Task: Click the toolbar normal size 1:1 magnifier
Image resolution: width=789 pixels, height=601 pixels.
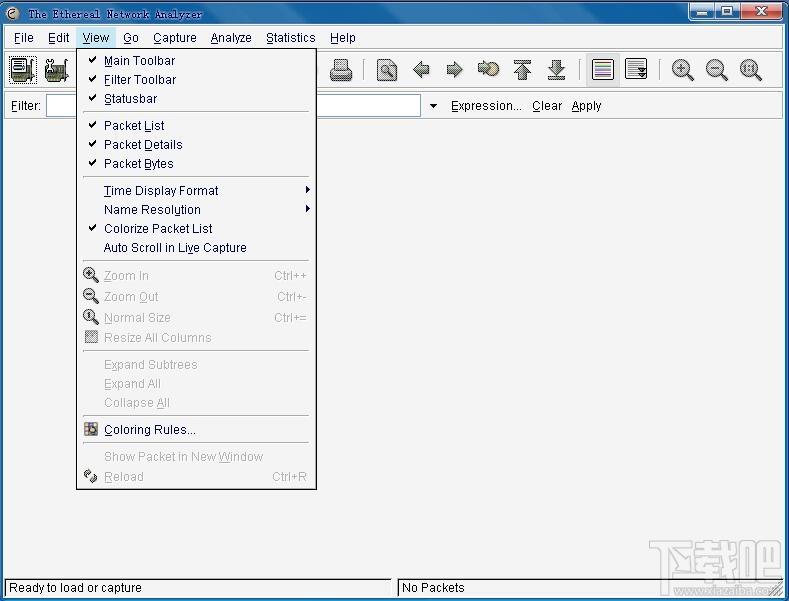Action: (751, 69)
